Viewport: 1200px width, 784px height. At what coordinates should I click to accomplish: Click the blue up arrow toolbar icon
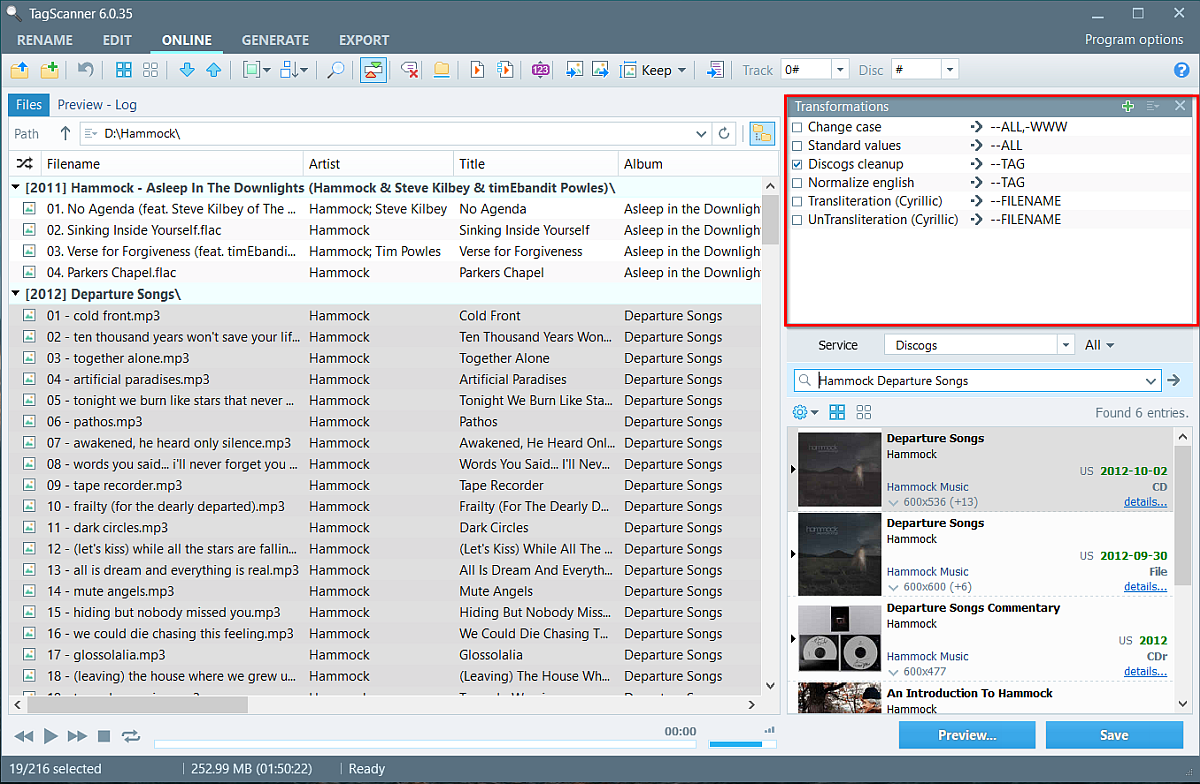[213, 70]
